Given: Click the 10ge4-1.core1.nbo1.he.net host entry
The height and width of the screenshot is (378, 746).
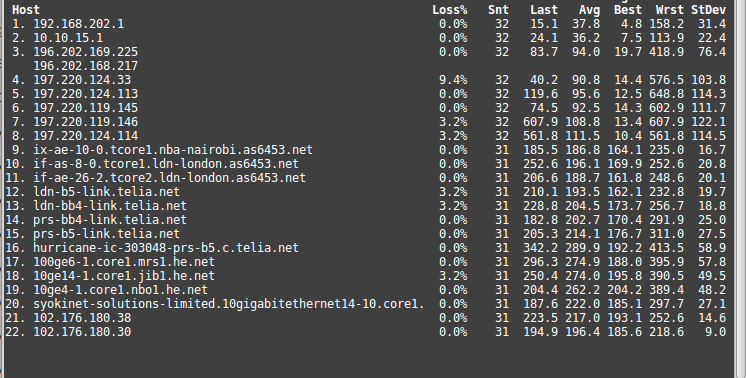Looking at the screenshot, I should coord(120,290).
